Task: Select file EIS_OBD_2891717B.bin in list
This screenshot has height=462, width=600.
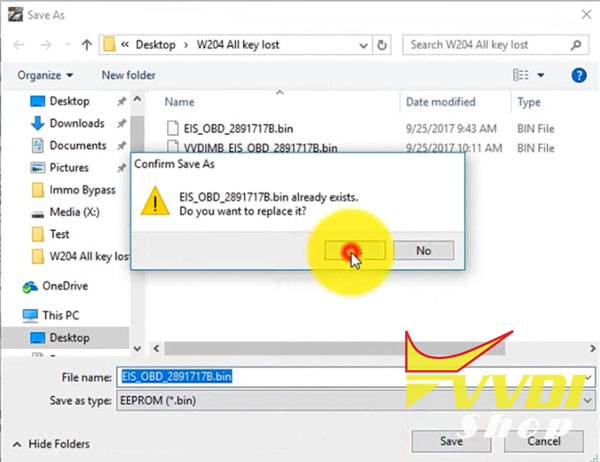Action: coord(238,129)
